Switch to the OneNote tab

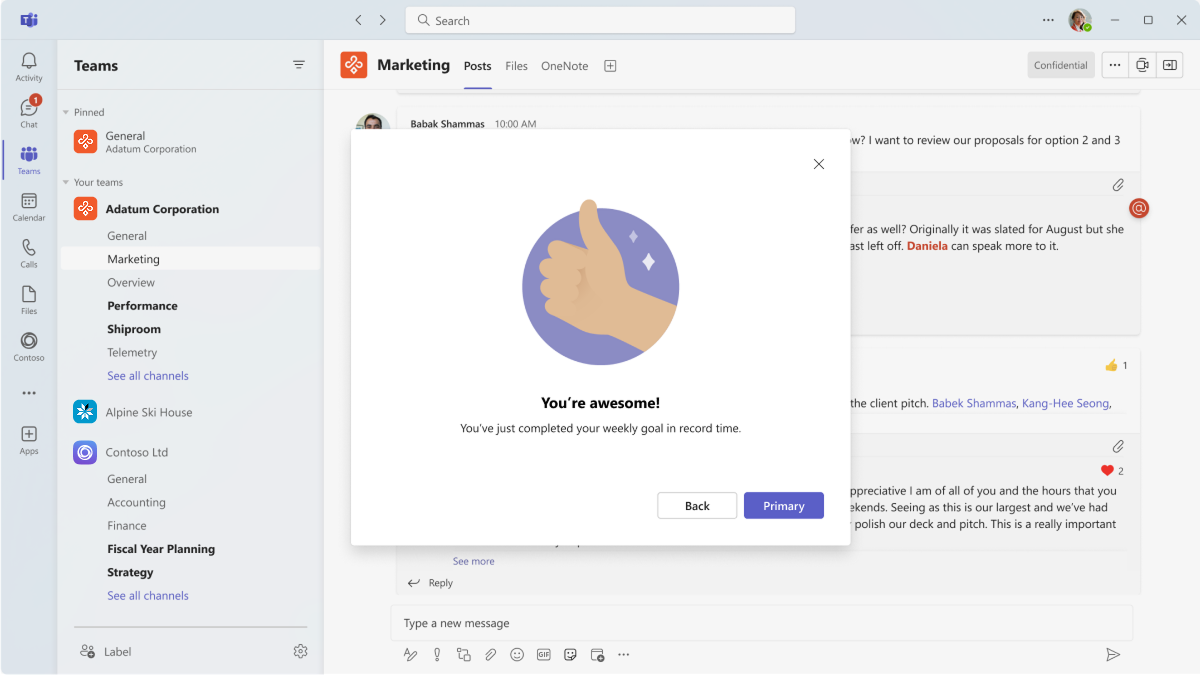click(x=565, y=66)
